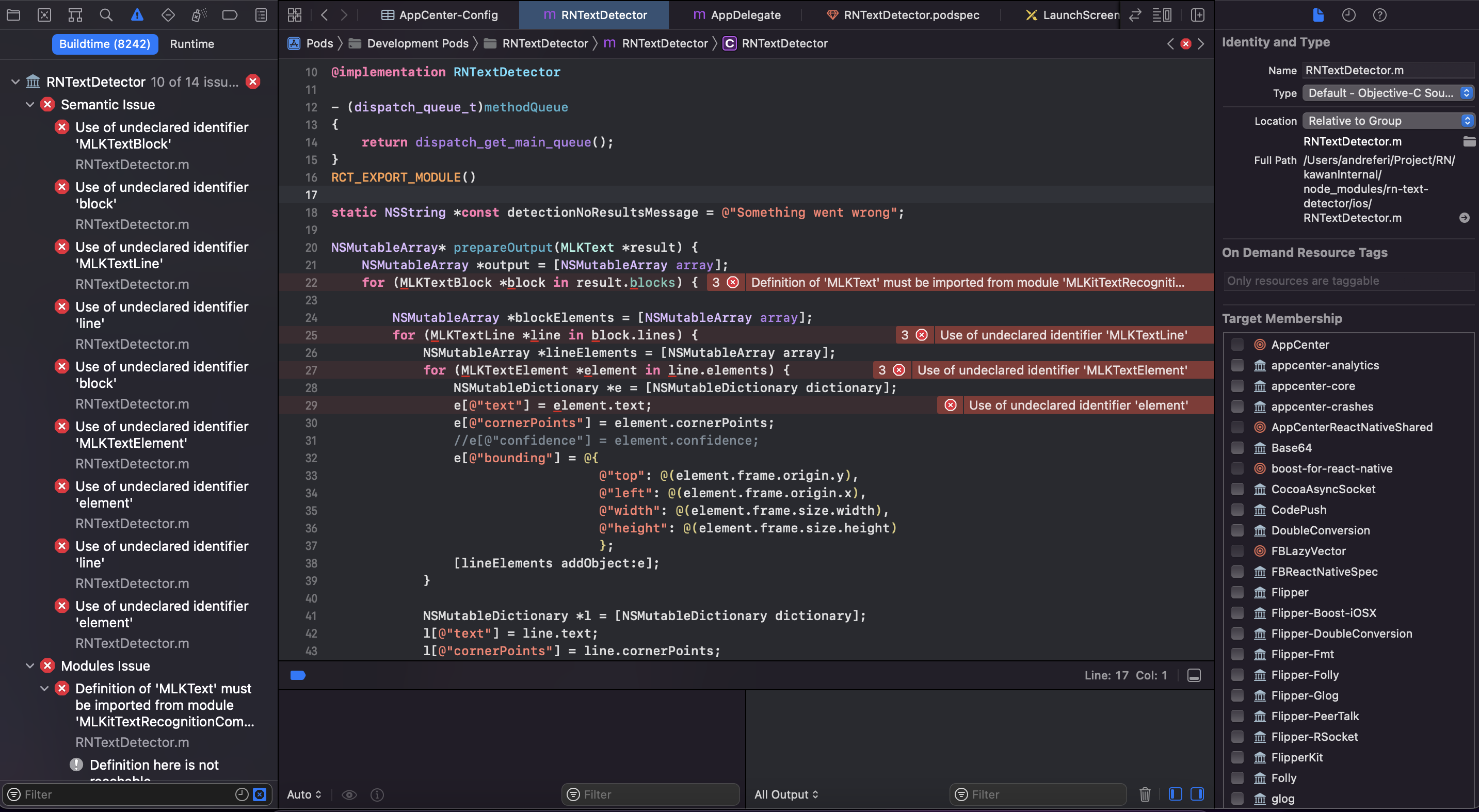Image resolution: width=1479 pixels, height=812 pixels.
Task: Click the related items grid icon
Action: (295, 15)
